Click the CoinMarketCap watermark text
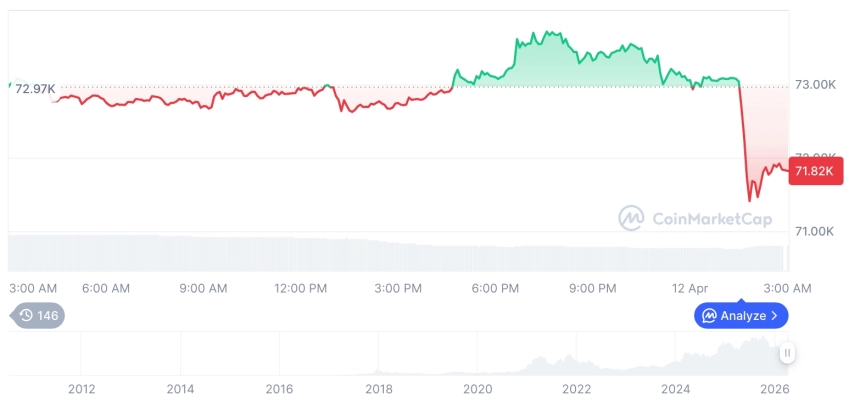Viewport: 860px width, 401px height. [711, 218]
